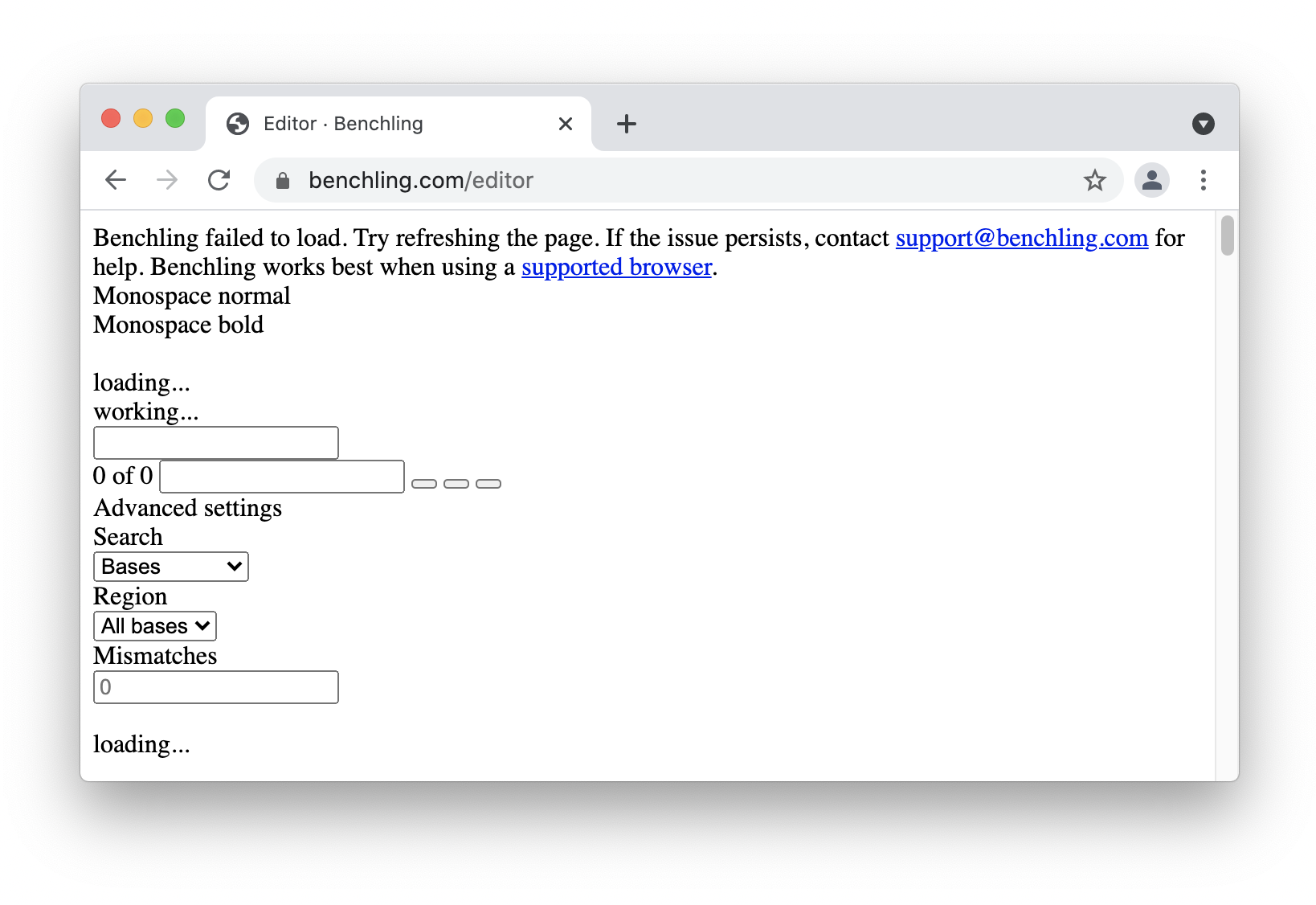Click the browser forward arrow

(167, 180)
